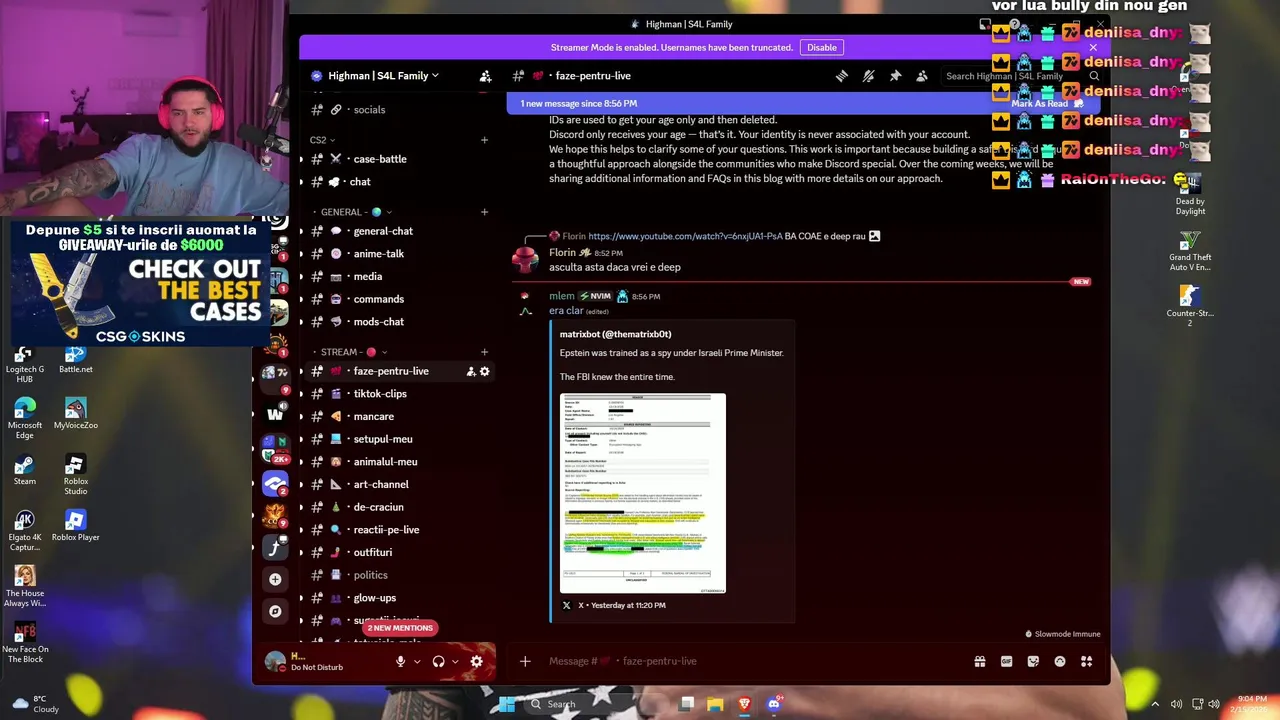Open File Explorer from taskbar
The width and height of the screenshot is (1280, 720).
715,704
